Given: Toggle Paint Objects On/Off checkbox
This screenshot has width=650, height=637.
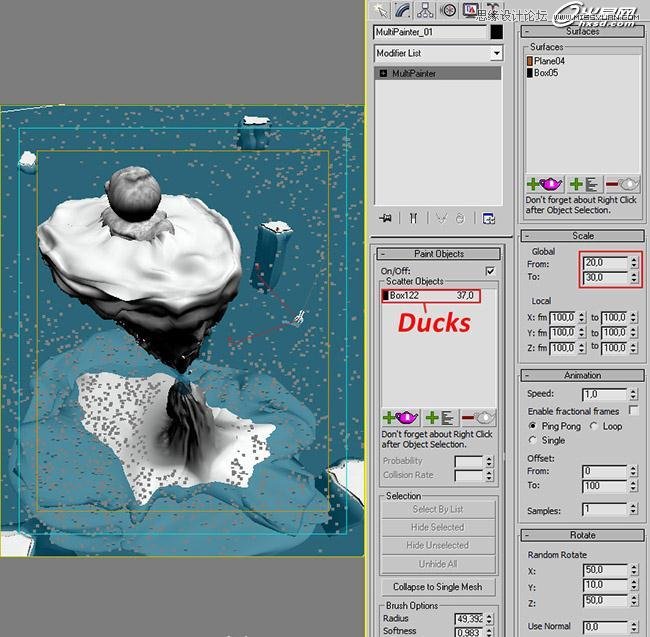Looking at the screenshot, I should click(489, 271).
